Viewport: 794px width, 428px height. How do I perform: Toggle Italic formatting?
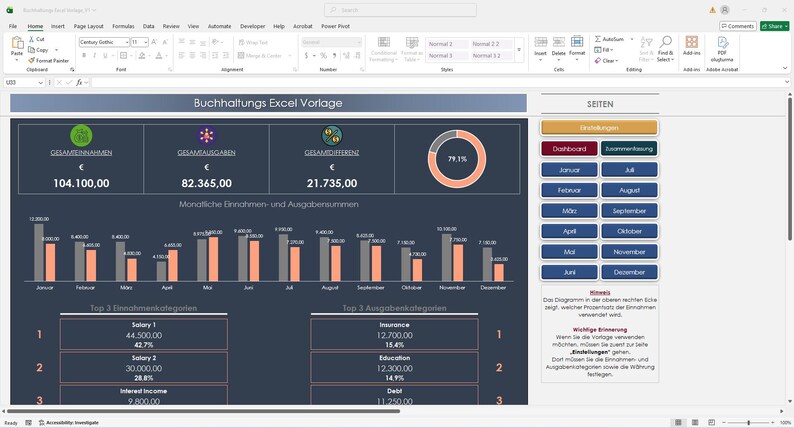(94, 55)
